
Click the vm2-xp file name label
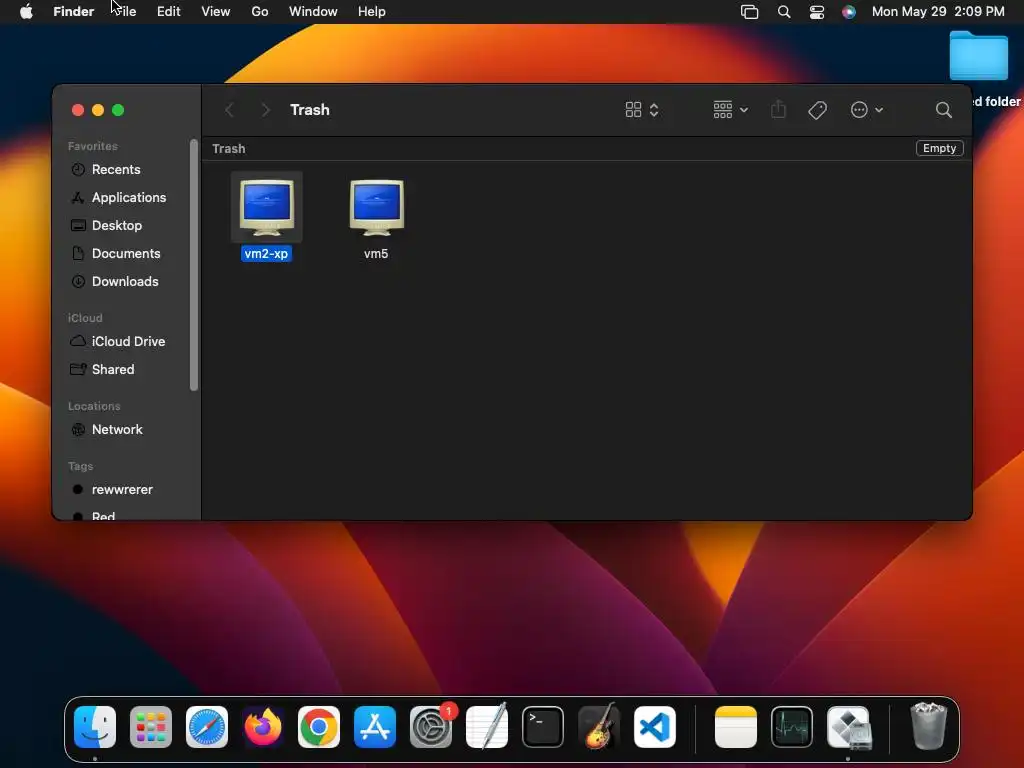(x=266, y=253)
